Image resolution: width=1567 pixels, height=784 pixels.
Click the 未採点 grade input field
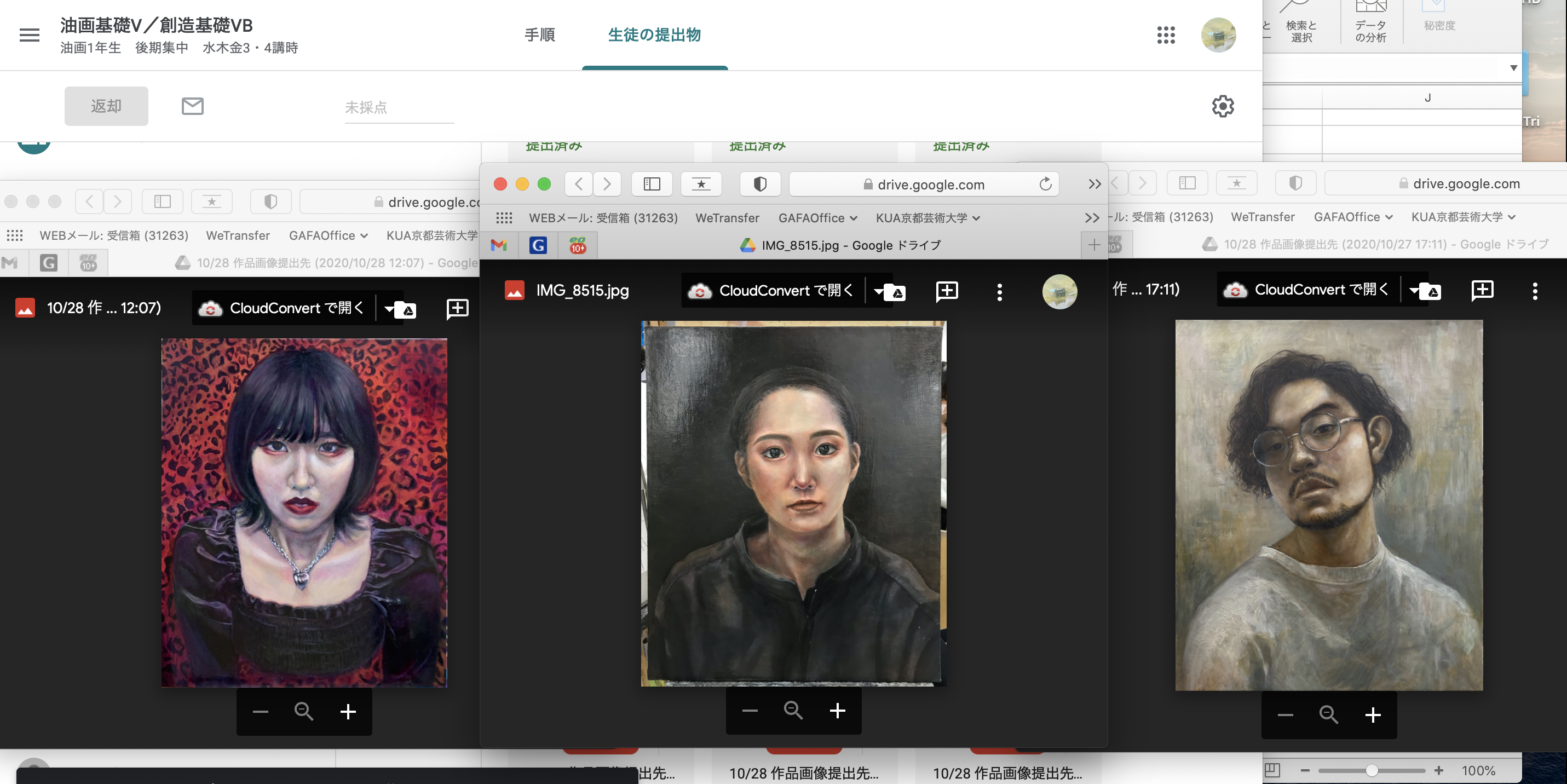399,108
